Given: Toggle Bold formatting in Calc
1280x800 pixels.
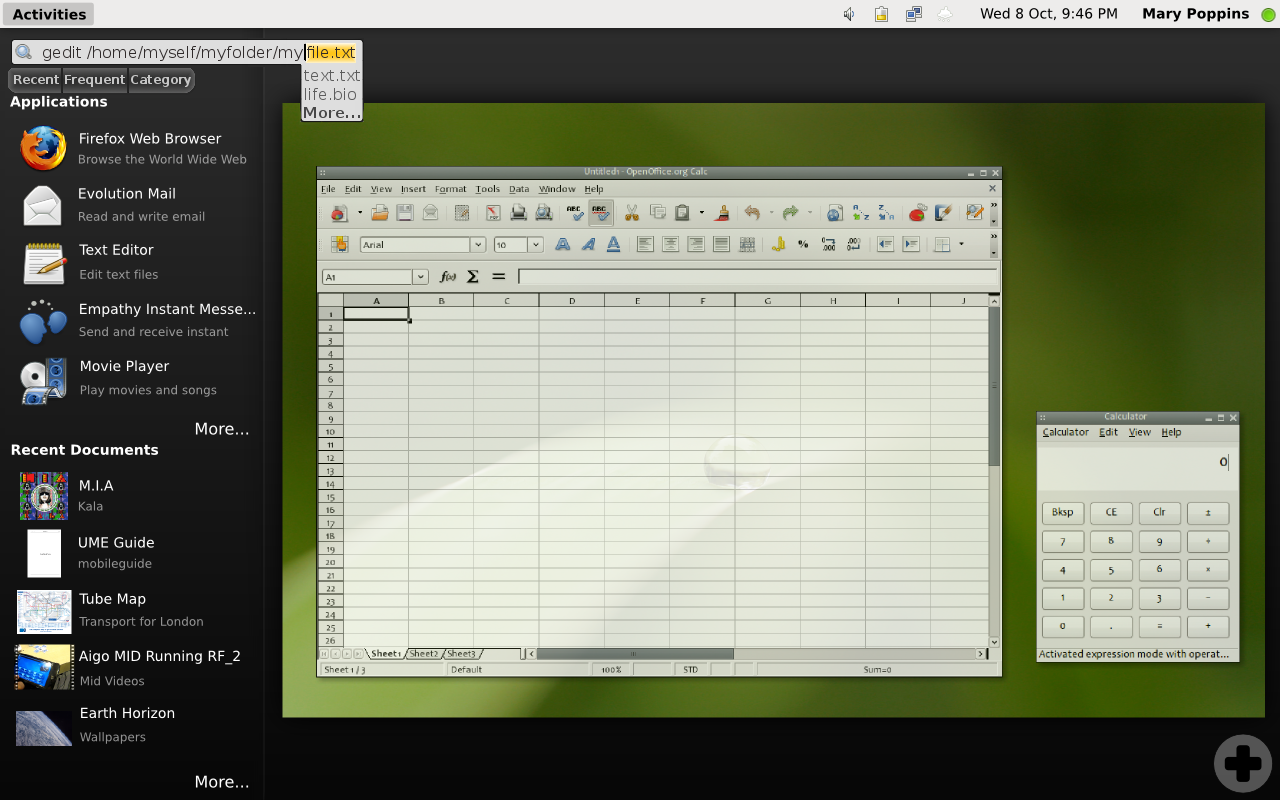Looking at the screenshot, I should tap(563, 244).
